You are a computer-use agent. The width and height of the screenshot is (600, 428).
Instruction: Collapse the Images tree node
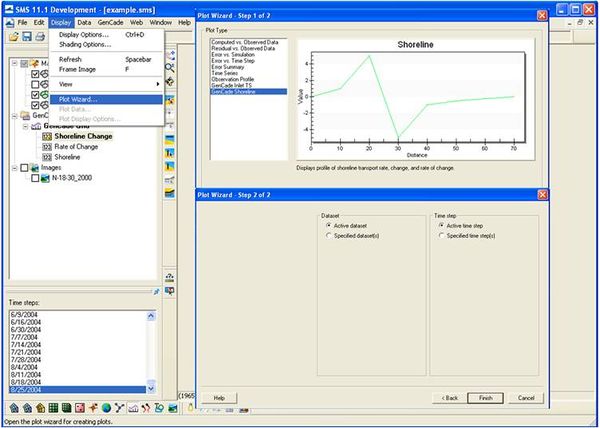[x=15, y=168]
